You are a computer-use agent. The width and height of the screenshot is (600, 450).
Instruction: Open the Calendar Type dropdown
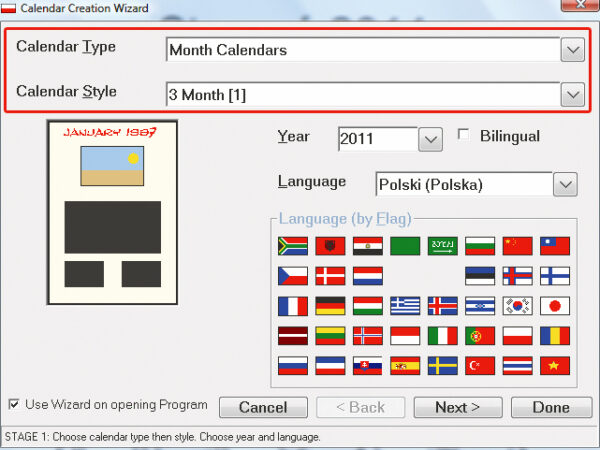(571, 50)
